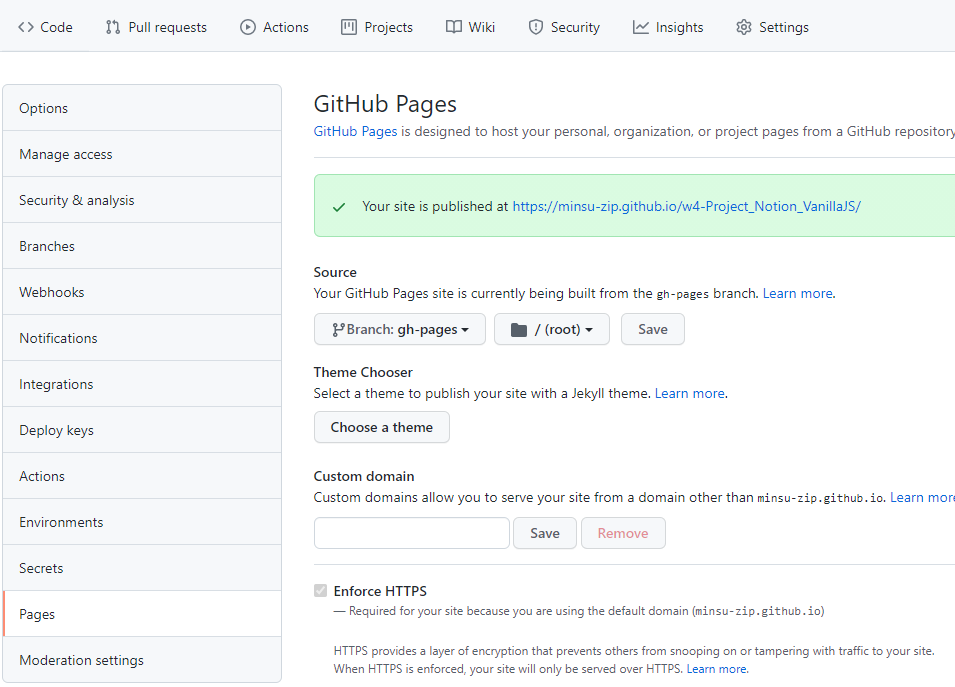Open the / (root) folder dropdown
Screen dimensions: 955x687
552,329
